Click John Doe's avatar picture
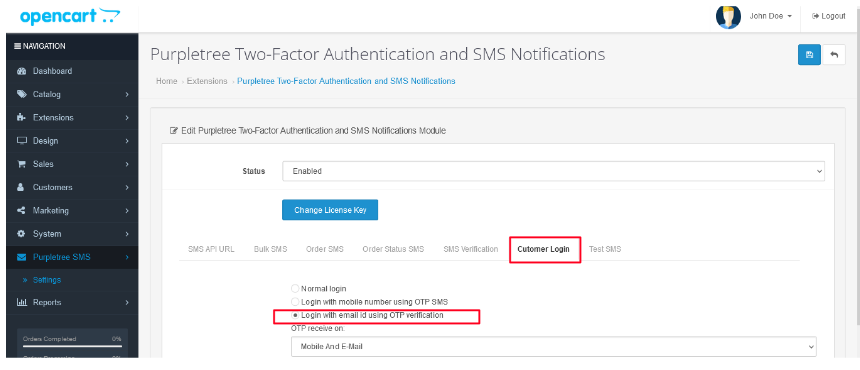Screen dimensions: 860x370 tap(728, 16)
